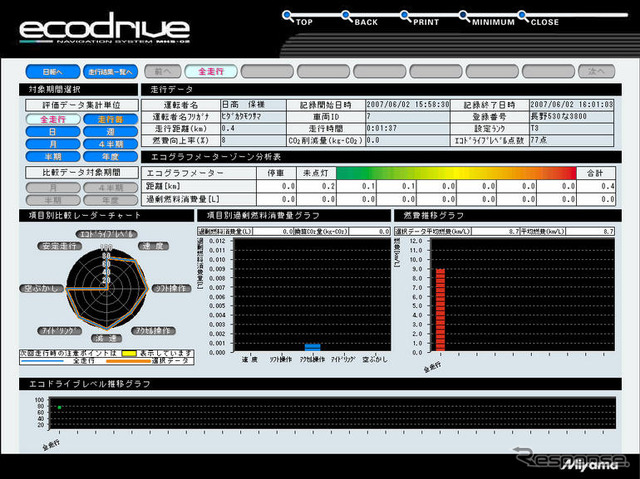Image resolution: width=640 pixels, height=479 pixels.
Task: Click record start time 2007/06/02 15:58:30
Action: (408, 105)
